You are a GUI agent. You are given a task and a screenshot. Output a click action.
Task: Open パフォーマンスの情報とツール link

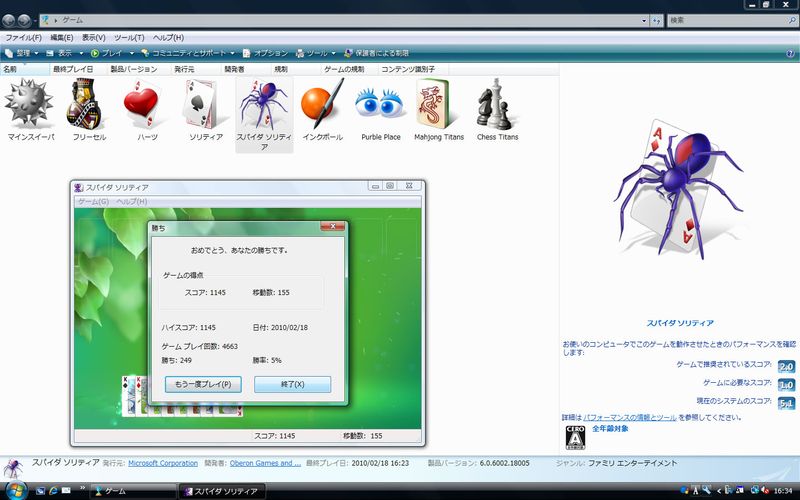630,417
